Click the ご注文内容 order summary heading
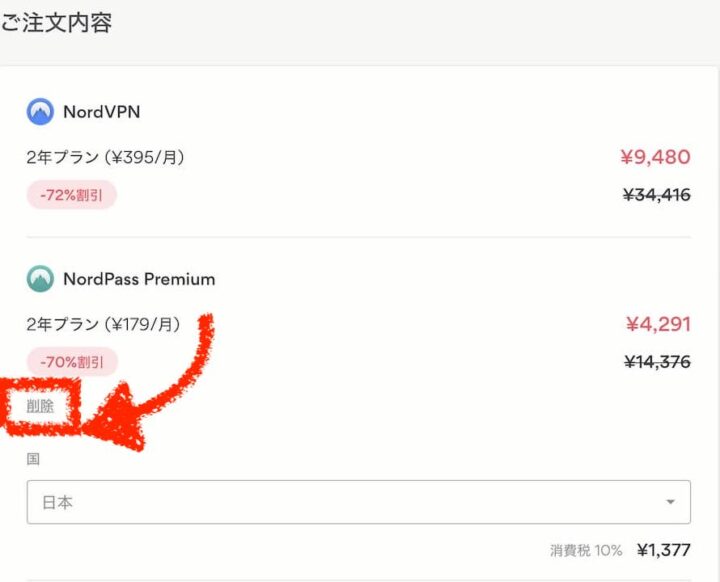Image resolution: width=720 pixels, height=582 pixels. click(56, 23)
